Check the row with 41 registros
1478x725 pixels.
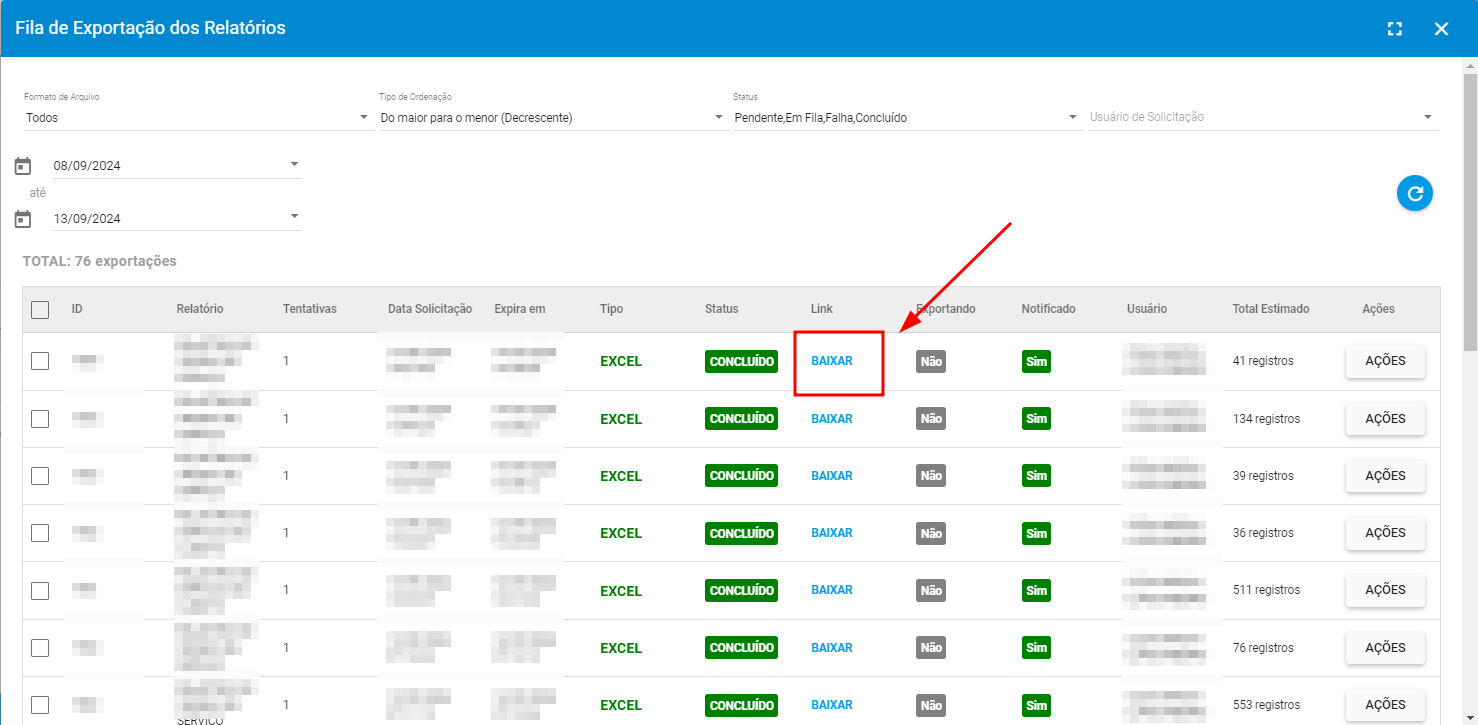tap(40, 361)
